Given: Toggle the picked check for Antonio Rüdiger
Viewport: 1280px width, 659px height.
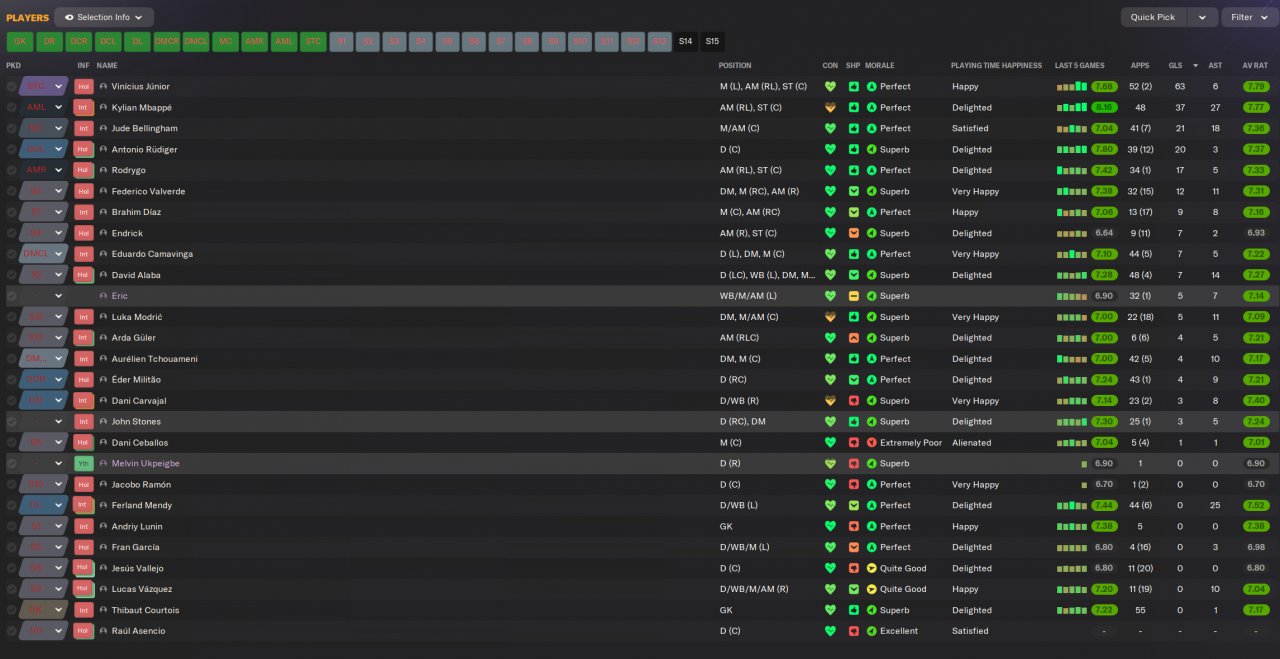Looking at the screenshot, I should point(11,150).
